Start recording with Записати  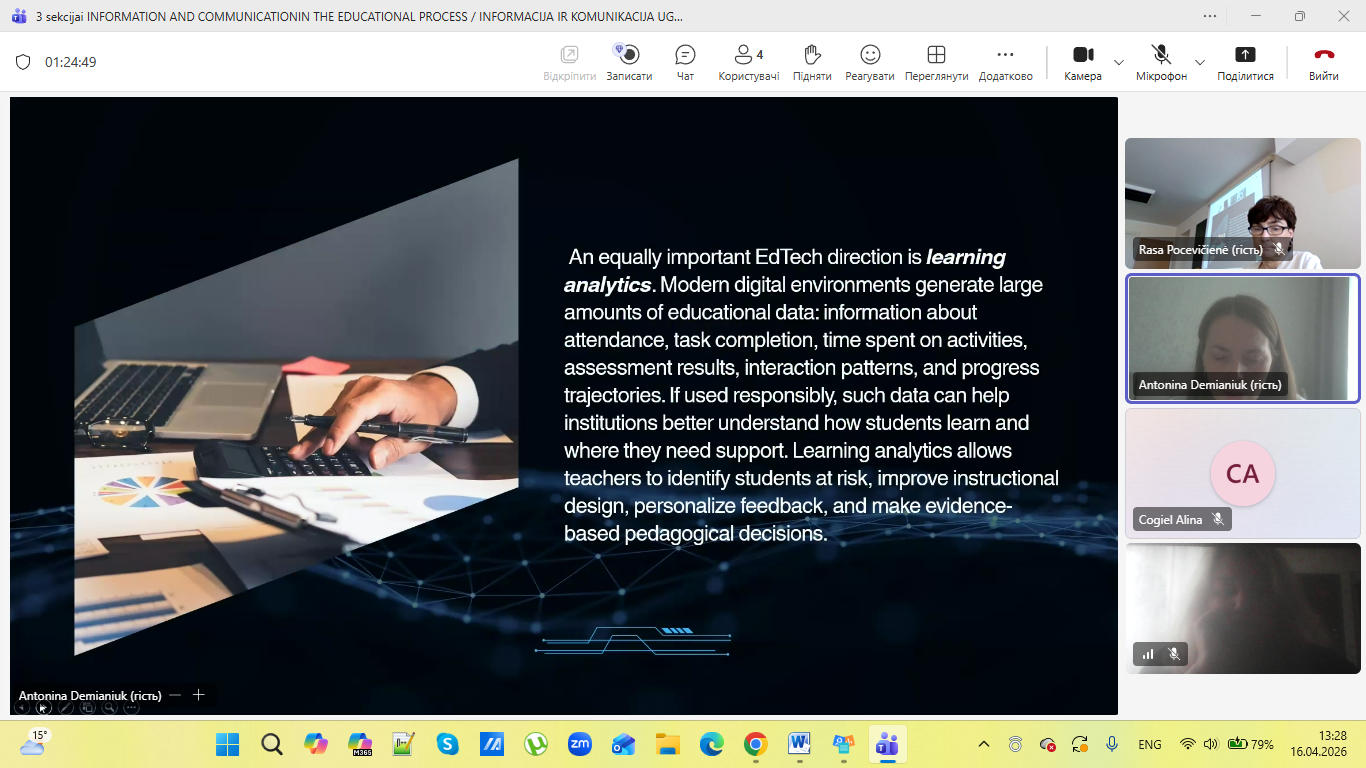coord(629,62)
